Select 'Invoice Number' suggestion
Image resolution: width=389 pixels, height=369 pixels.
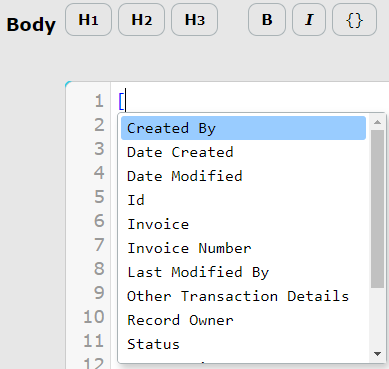(243, 248)
